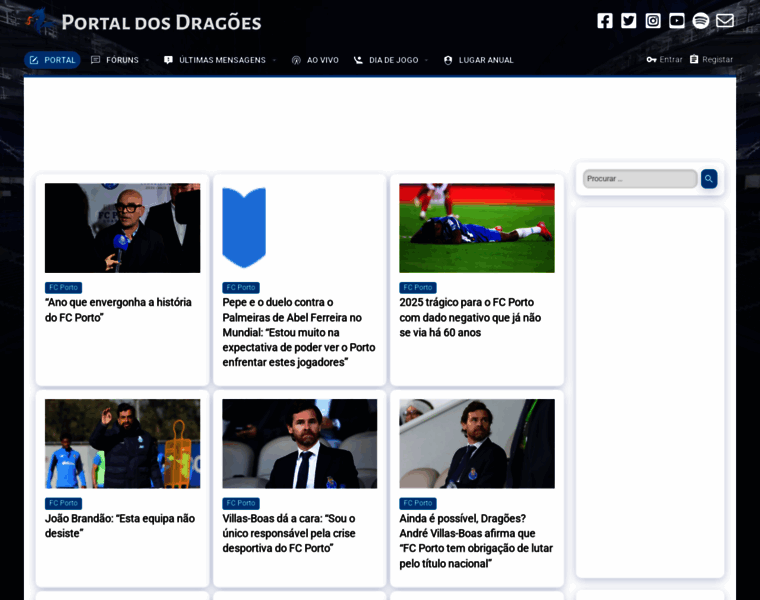Expand the Últimas Mensagens dropdown arrow
Viewport: 760px width, 600px height.
[x=274, y=61]
